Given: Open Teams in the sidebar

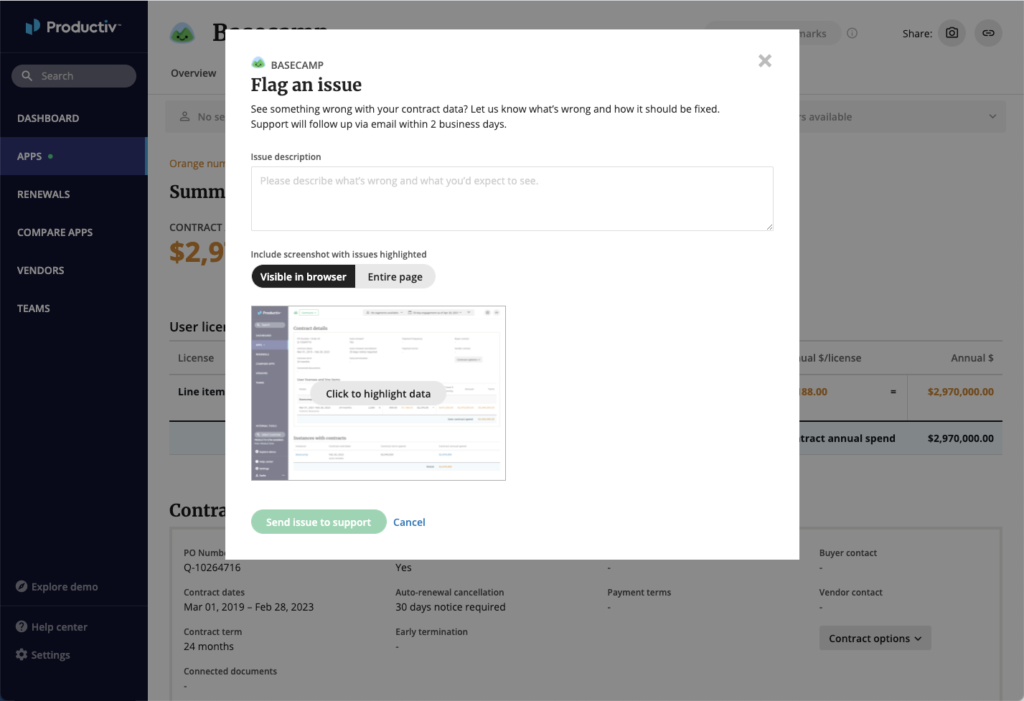Looking at the screenshot, I should (x=33, y=308).
